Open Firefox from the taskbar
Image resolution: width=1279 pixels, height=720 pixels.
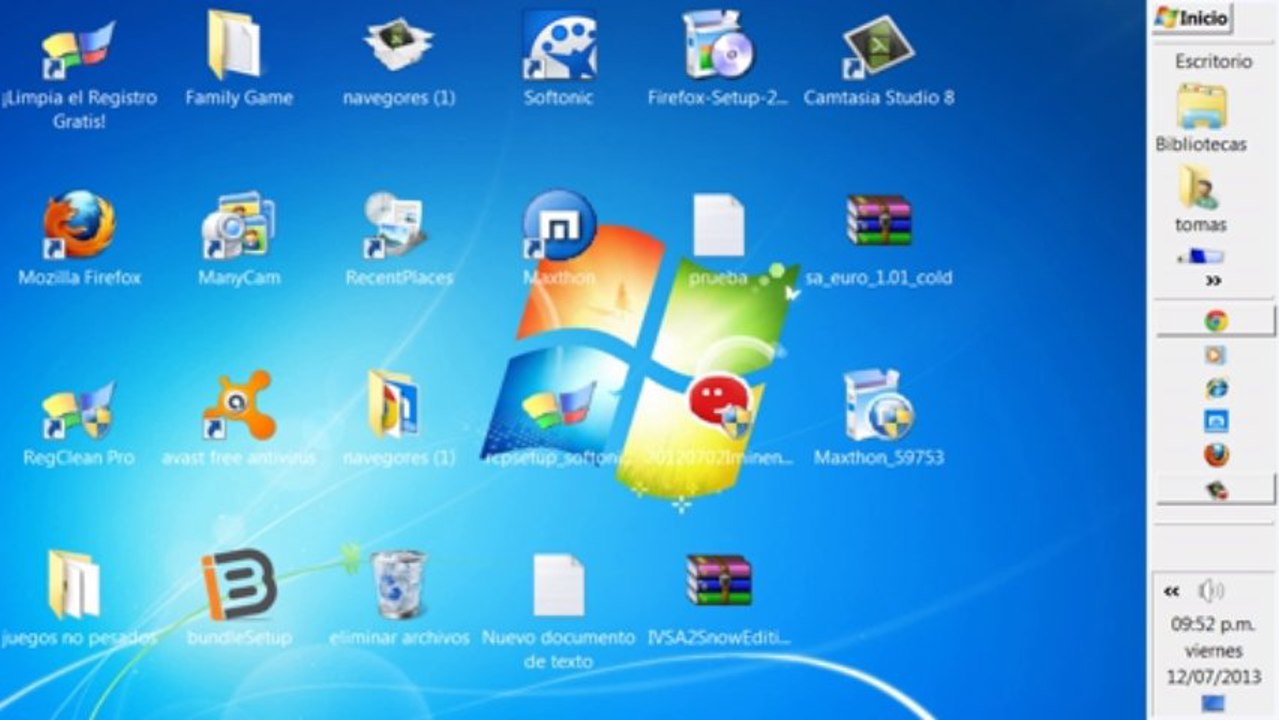[x=1216, y=455]
